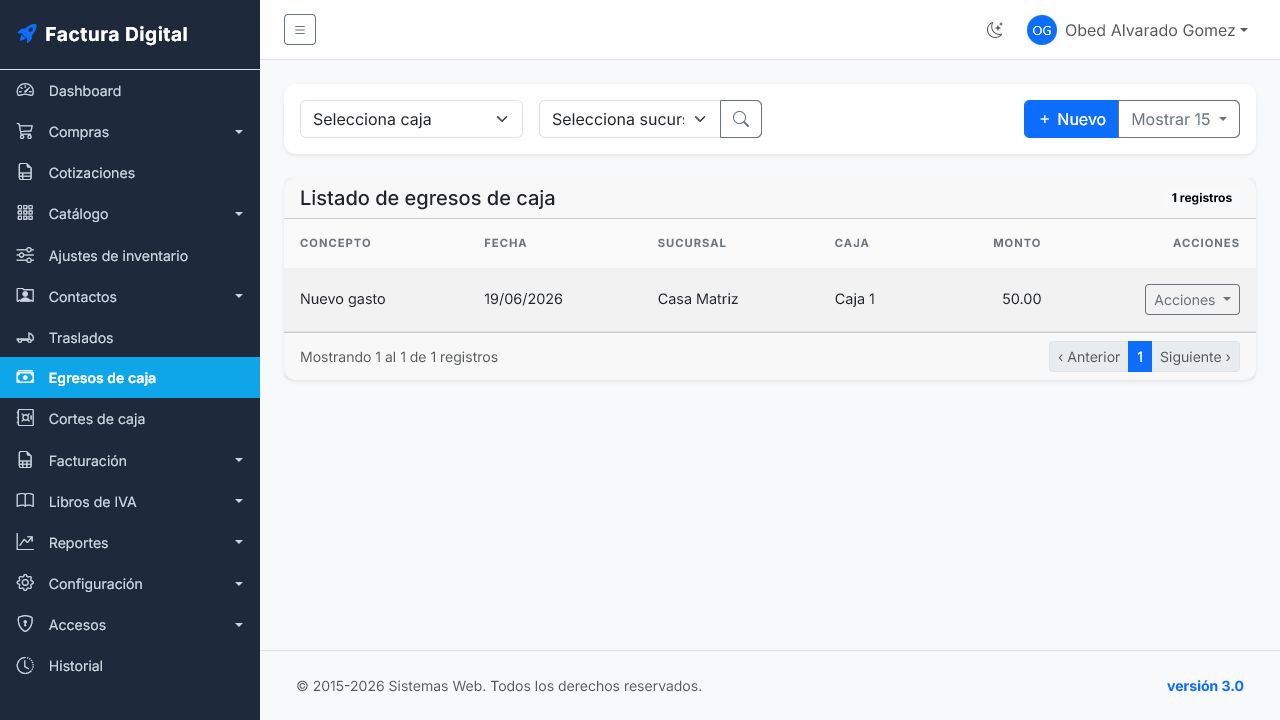Click the 1 registros badge

(1202, 198)
